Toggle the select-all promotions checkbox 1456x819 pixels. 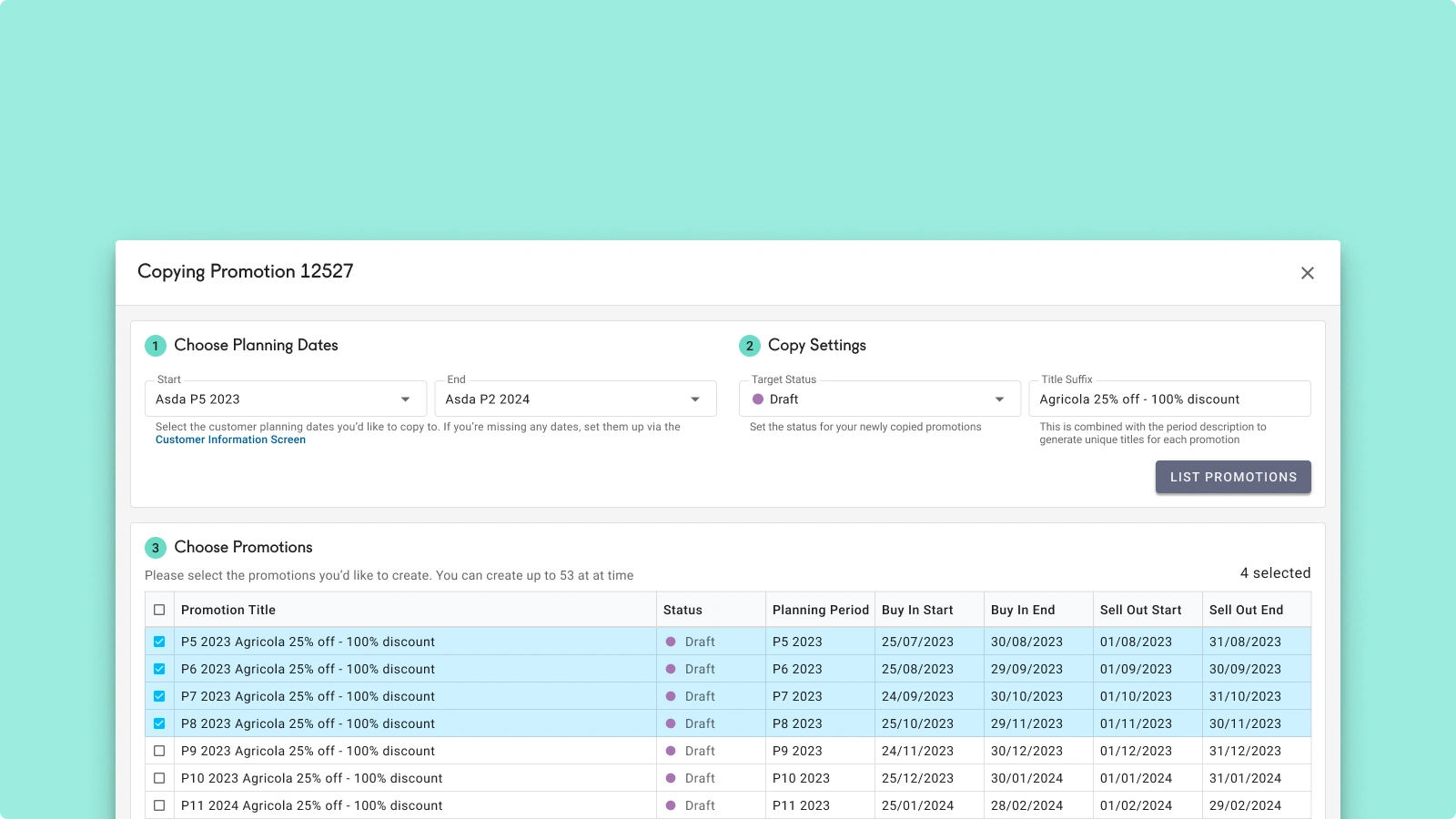(x=159, y=610)
